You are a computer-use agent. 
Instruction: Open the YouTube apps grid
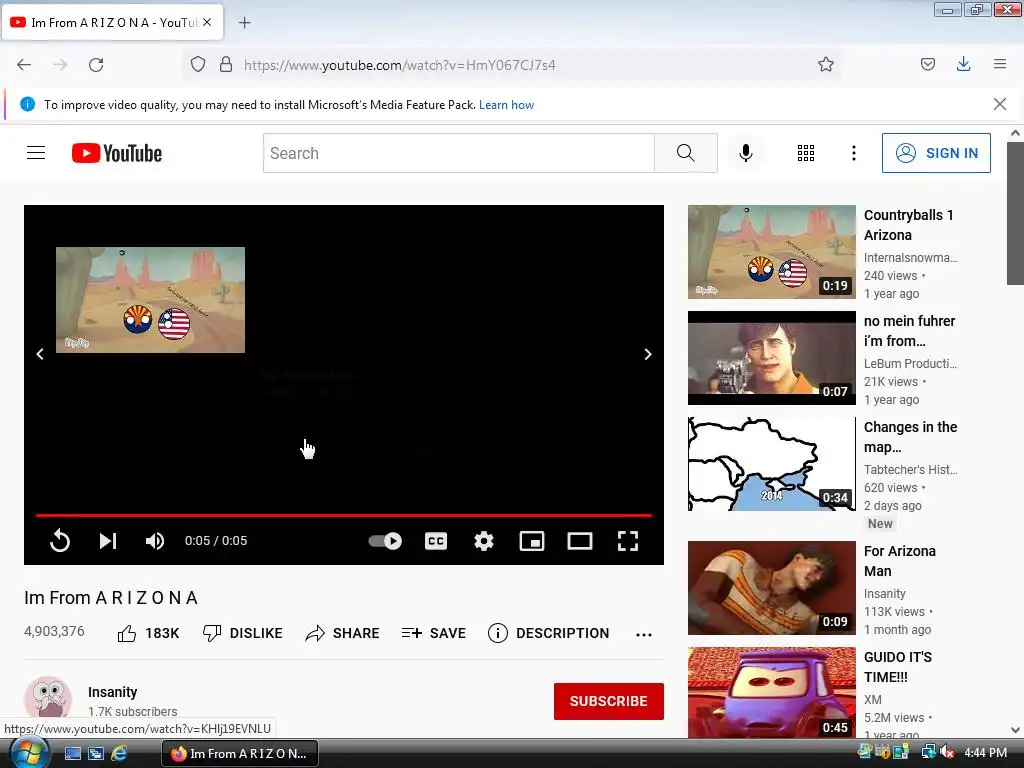point(806,153)
